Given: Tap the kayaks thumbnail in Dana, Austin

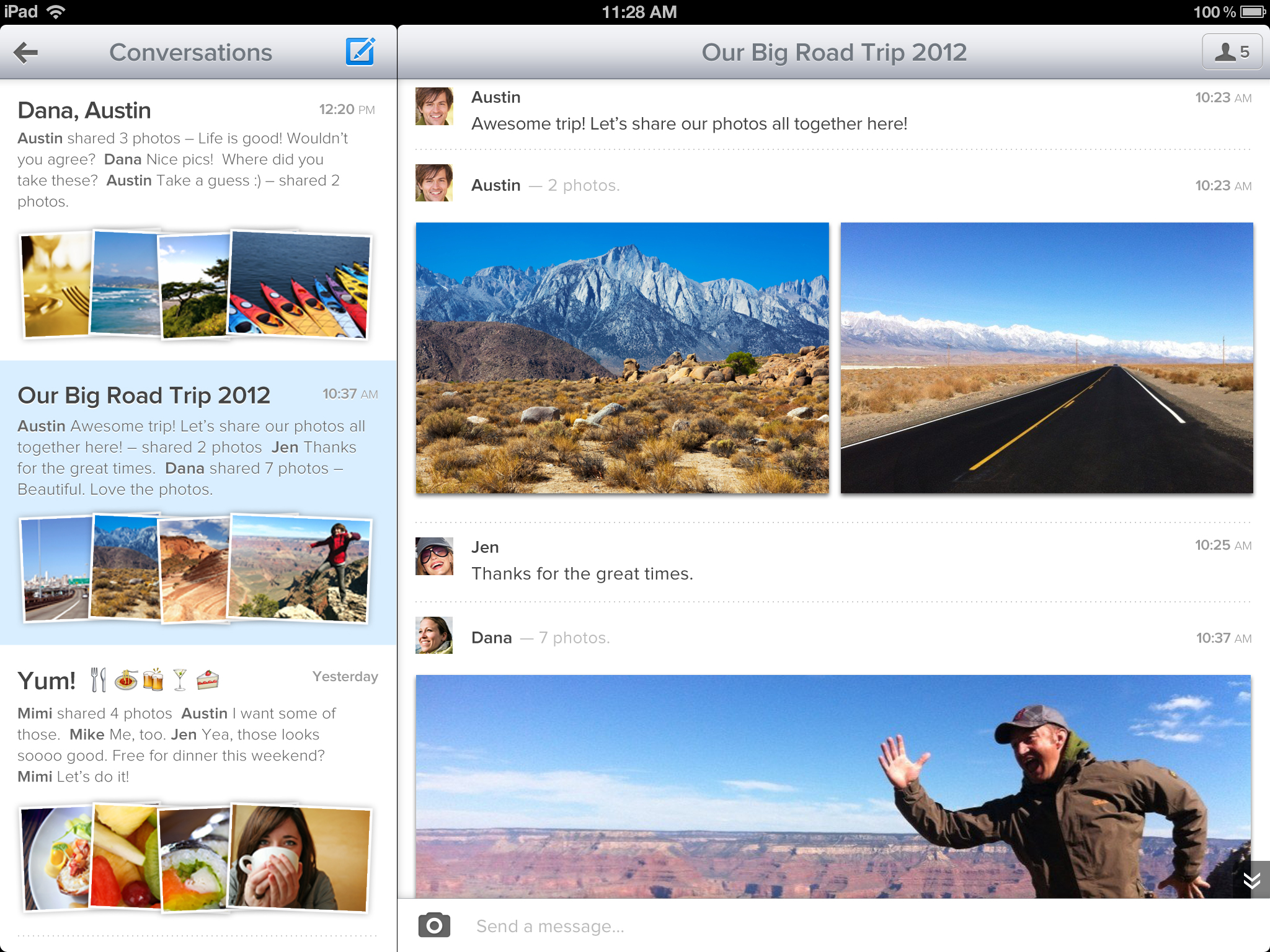Looking at the screenshot, I should pyautogui.click(x=300, y=285).
